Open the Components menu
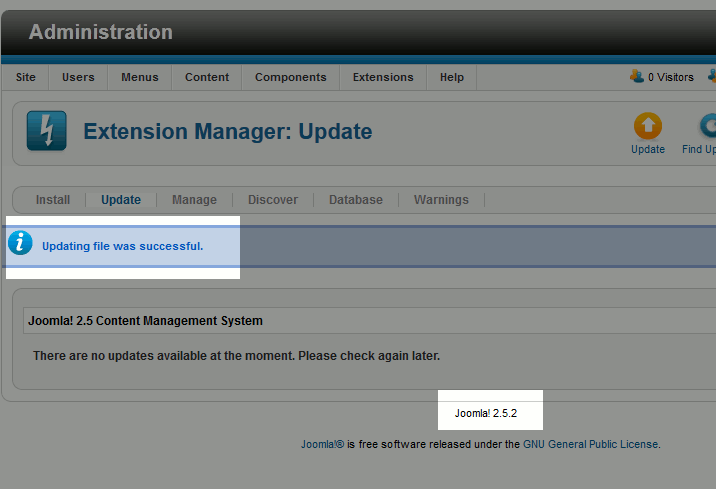This screenshot has width=716, height=489. 290,77
